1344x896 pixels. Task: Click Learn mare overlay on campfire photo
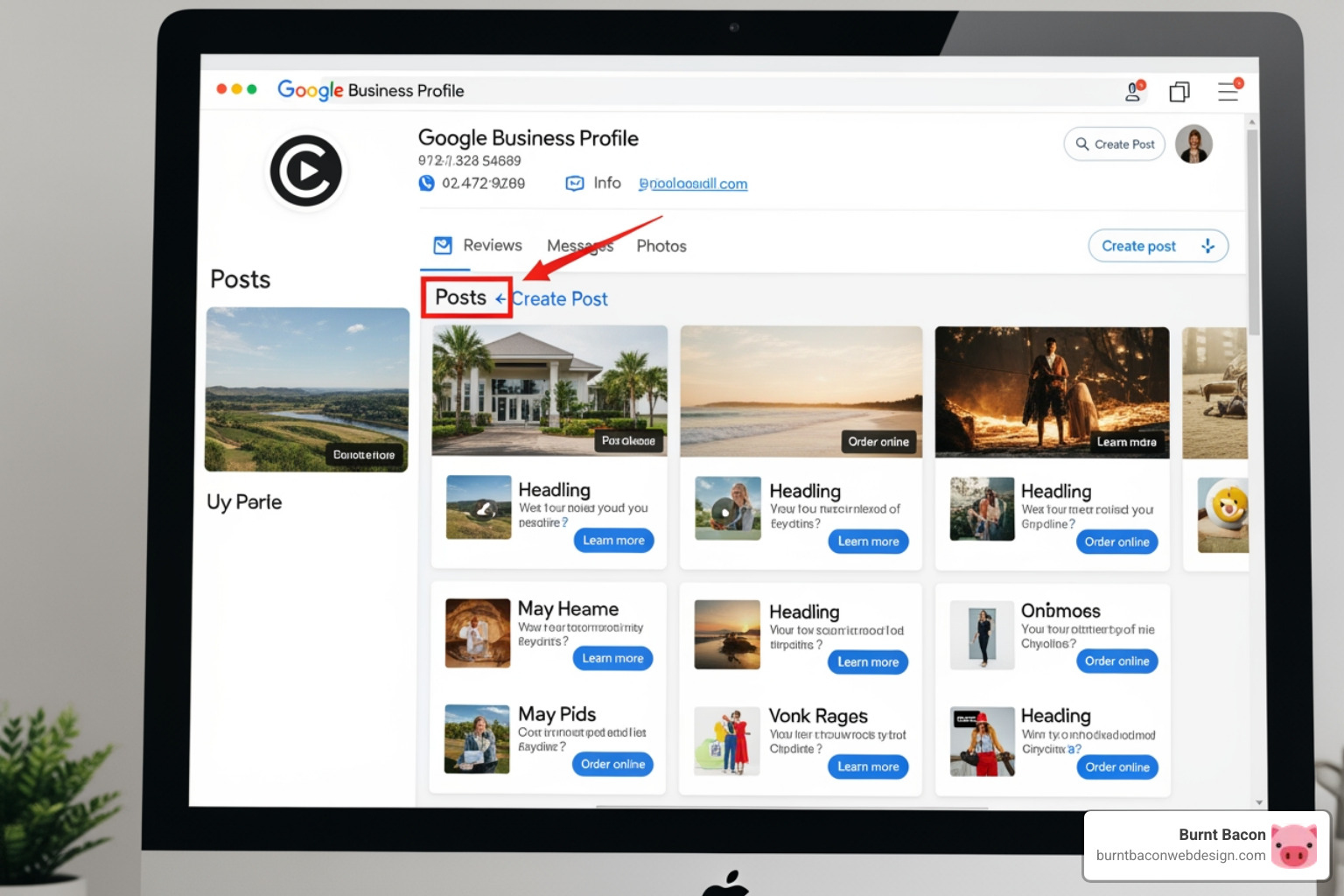click(x=1127, y=442)
